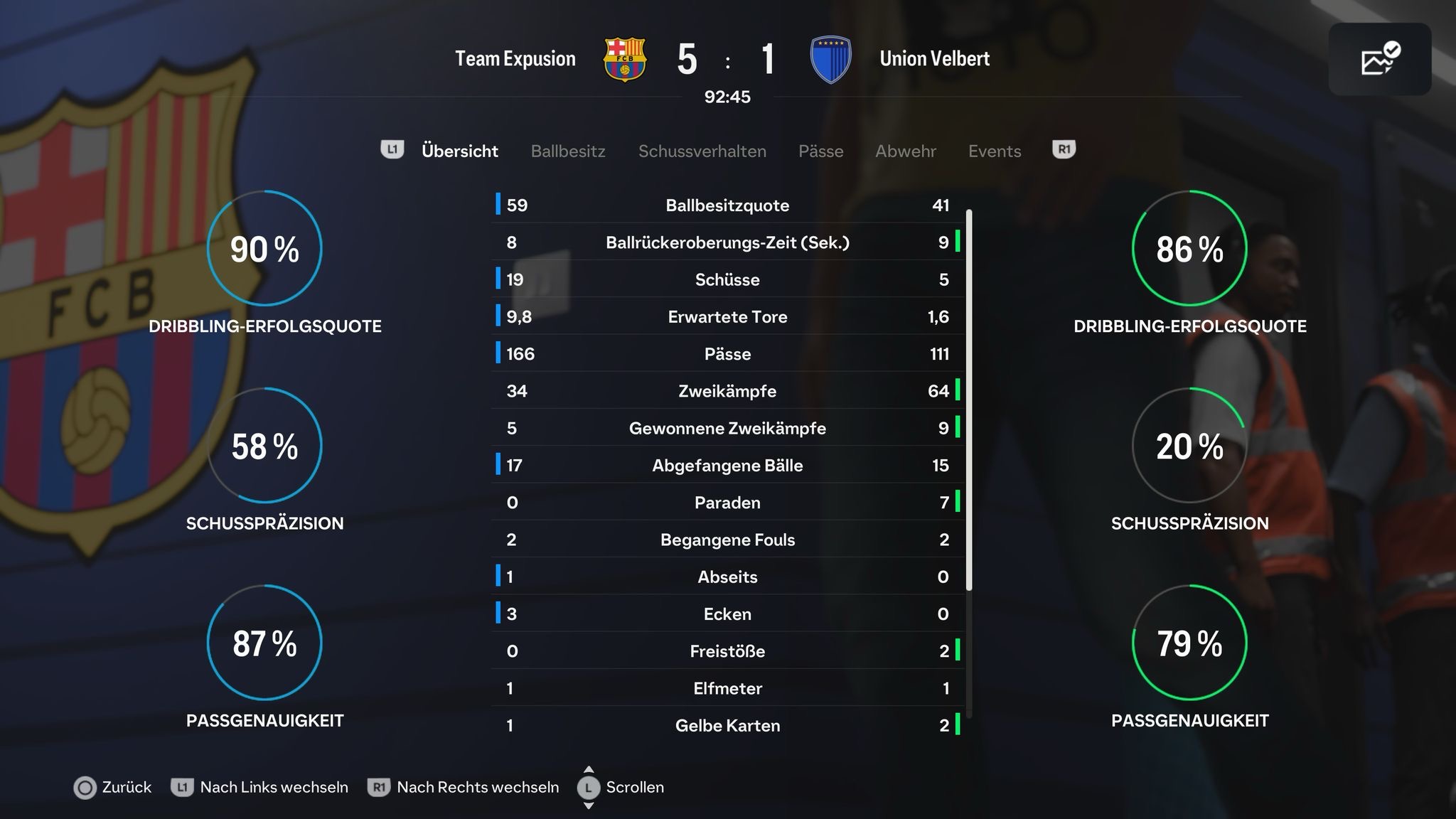The image size is (1456, 819).
Task: Click the Nach Rechts wechseln label
Action: 478,787
